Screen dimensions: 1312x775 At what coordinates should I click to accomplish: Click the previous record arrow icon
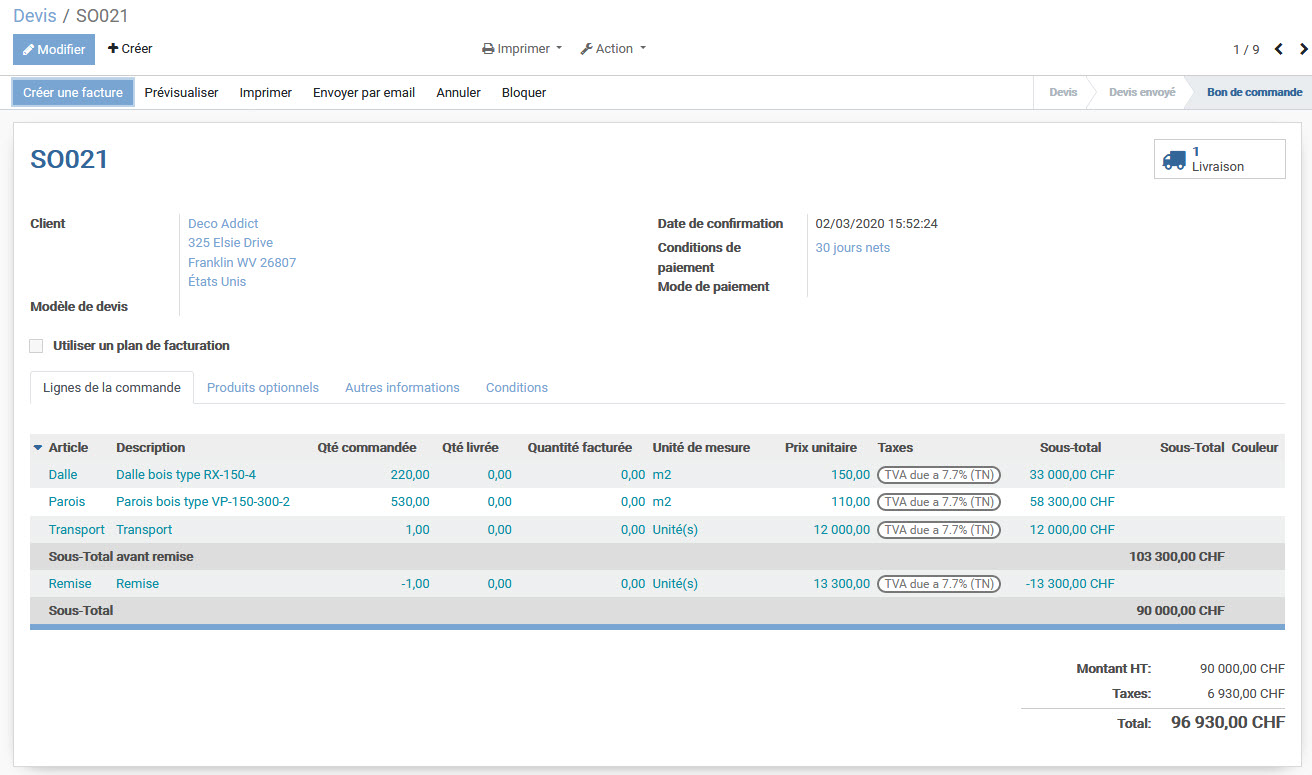pos(1278,49)
